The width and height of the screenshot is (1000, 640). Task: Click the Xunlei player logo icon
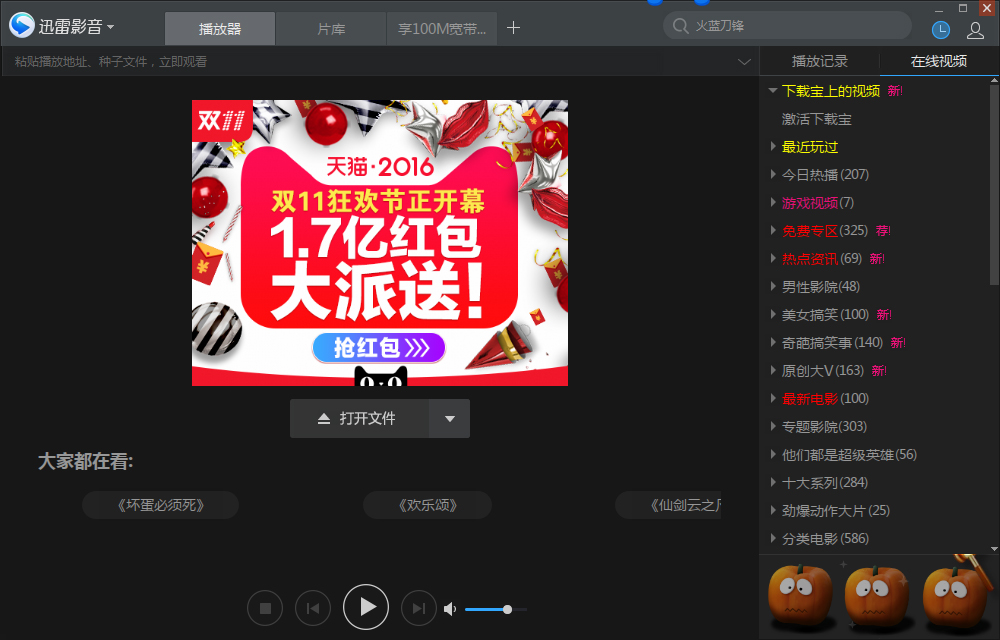22,25
